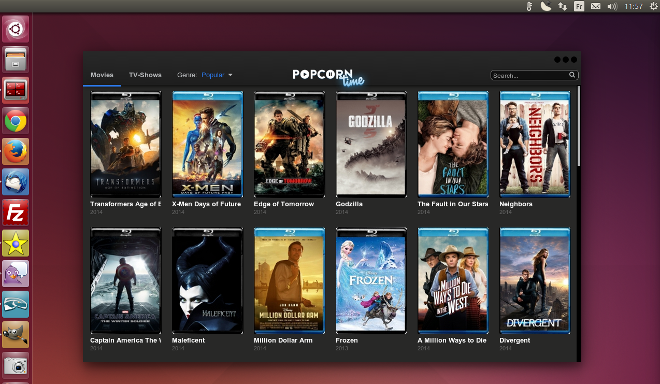Open the Frozen movie poster

pyautogui.click(x=371, y=281)
